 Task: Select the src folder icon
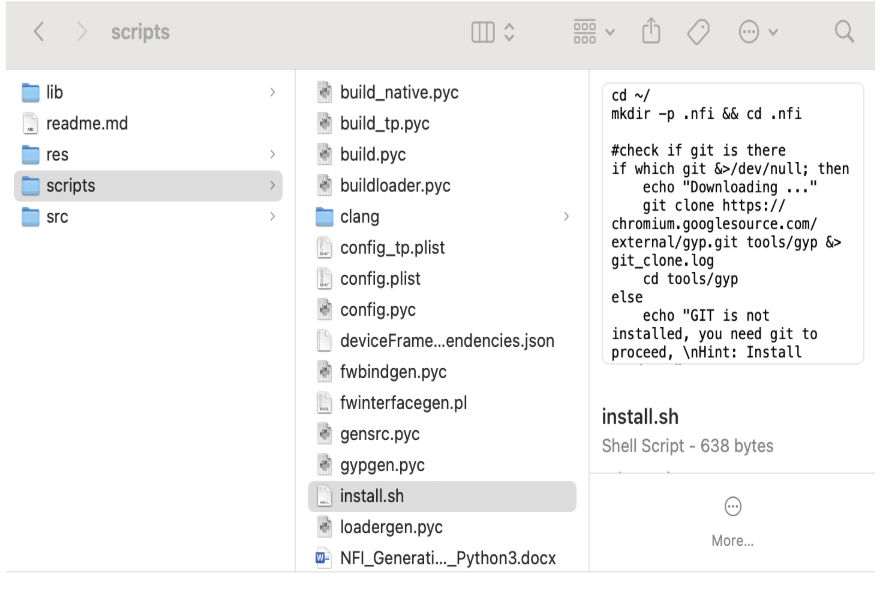click(x=30, y=217)
